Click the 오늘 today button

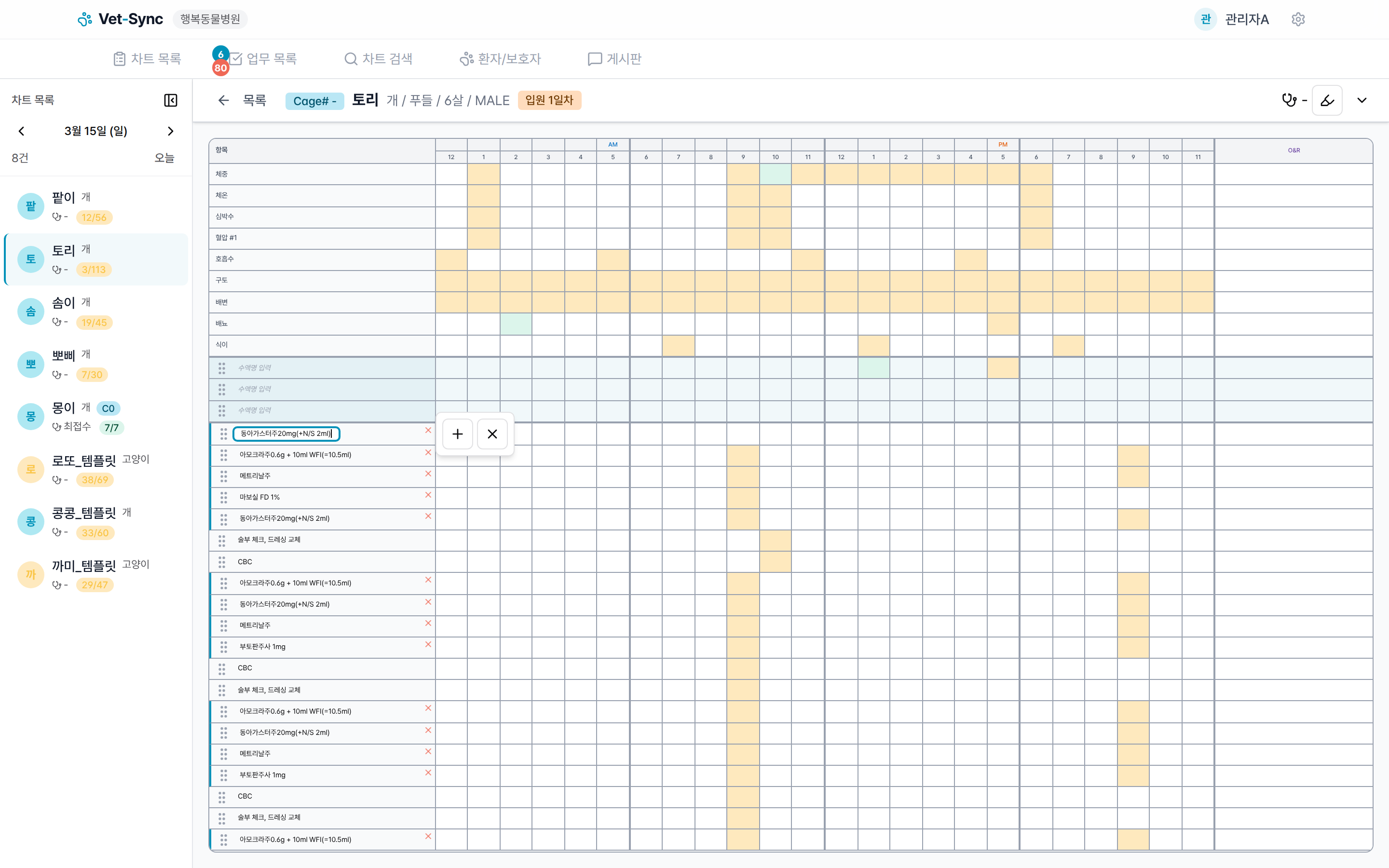[x=164, y=158]
